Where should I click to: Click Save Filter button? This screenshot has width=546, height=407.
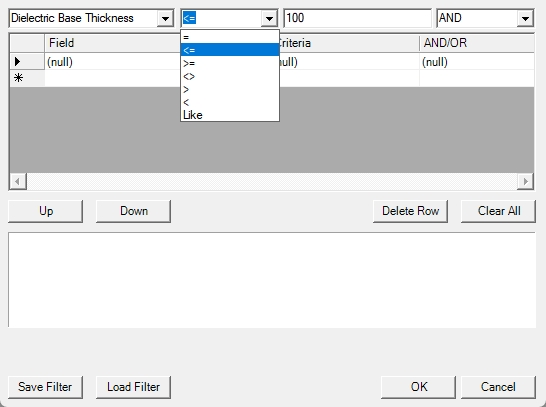[x=46, y=387]
